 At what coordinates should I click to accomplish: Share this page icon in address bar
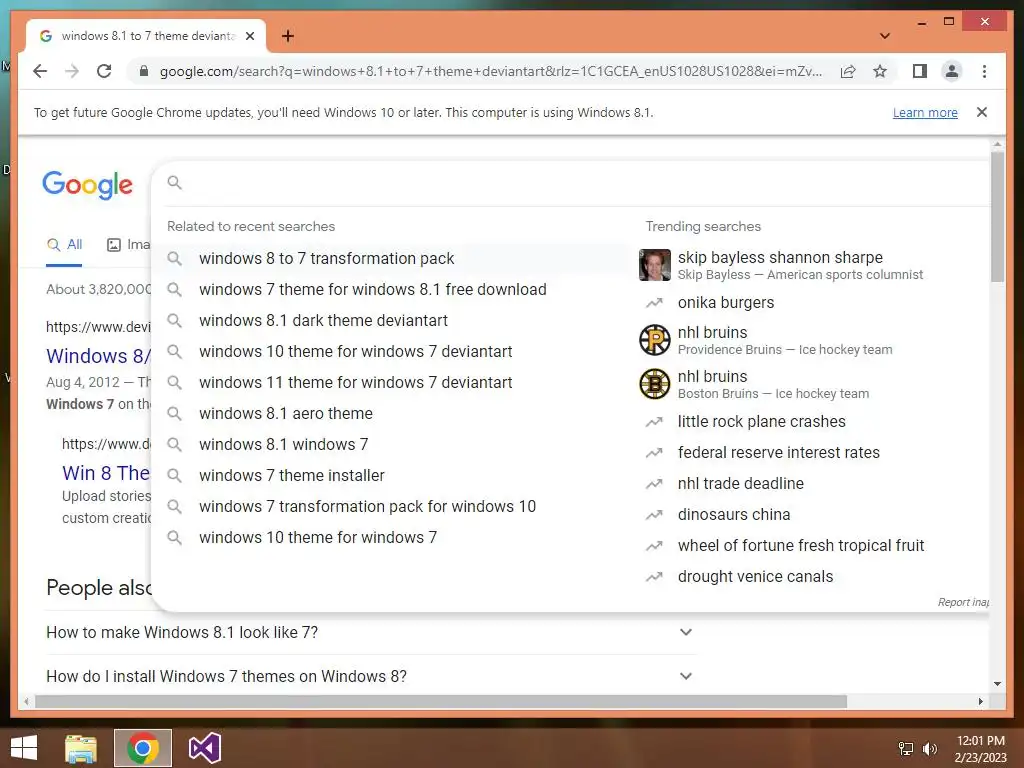coord(848,71)
